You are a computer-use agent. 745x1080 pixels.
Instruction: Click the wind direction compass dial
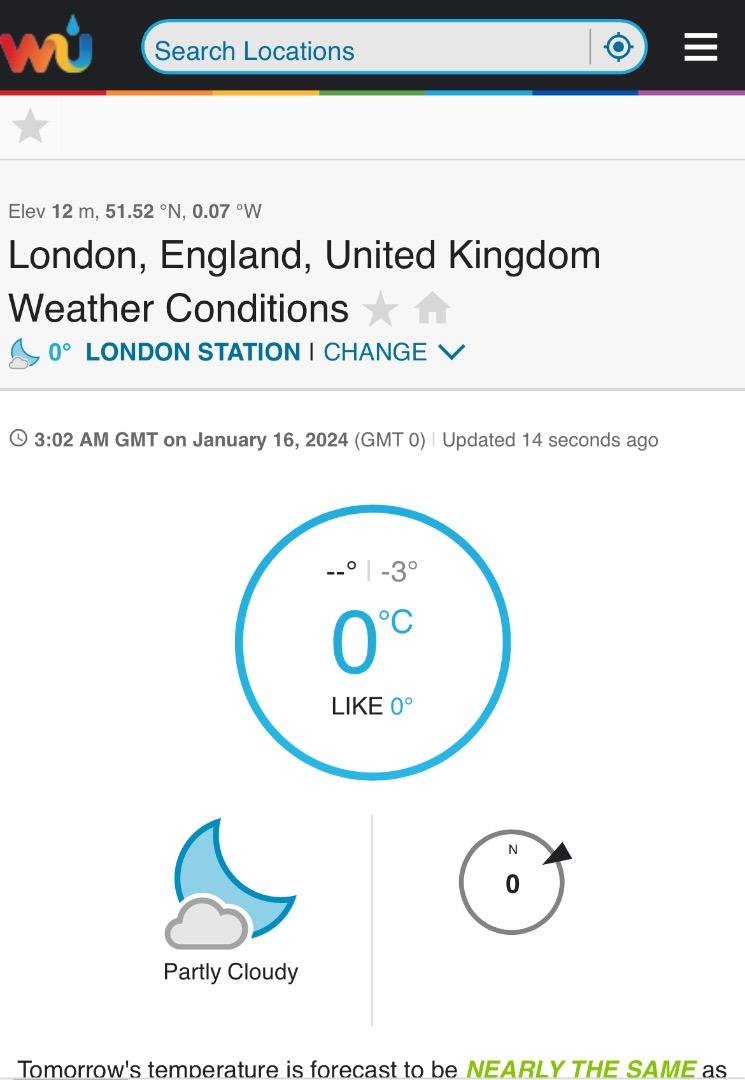coord(512,883)
